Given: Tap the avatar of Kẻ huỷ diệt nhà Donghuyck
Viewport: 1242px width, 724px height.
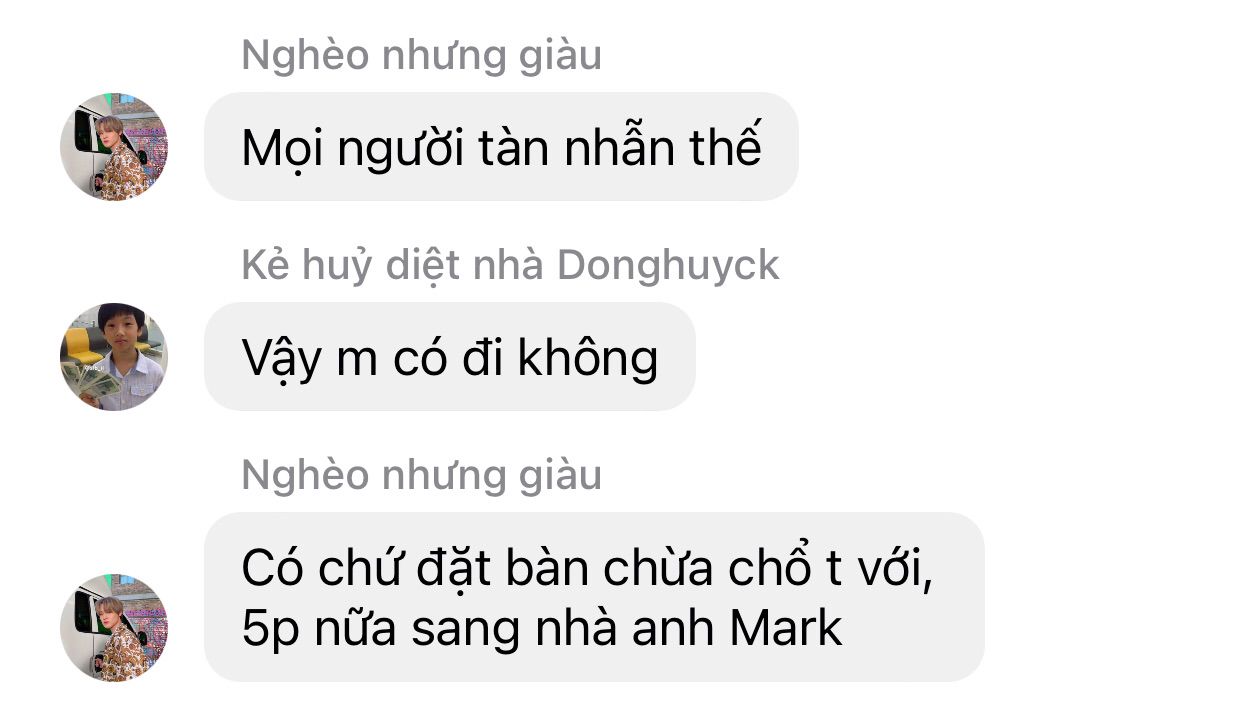Looking at the screenshot, I should [x=114, y=357].
